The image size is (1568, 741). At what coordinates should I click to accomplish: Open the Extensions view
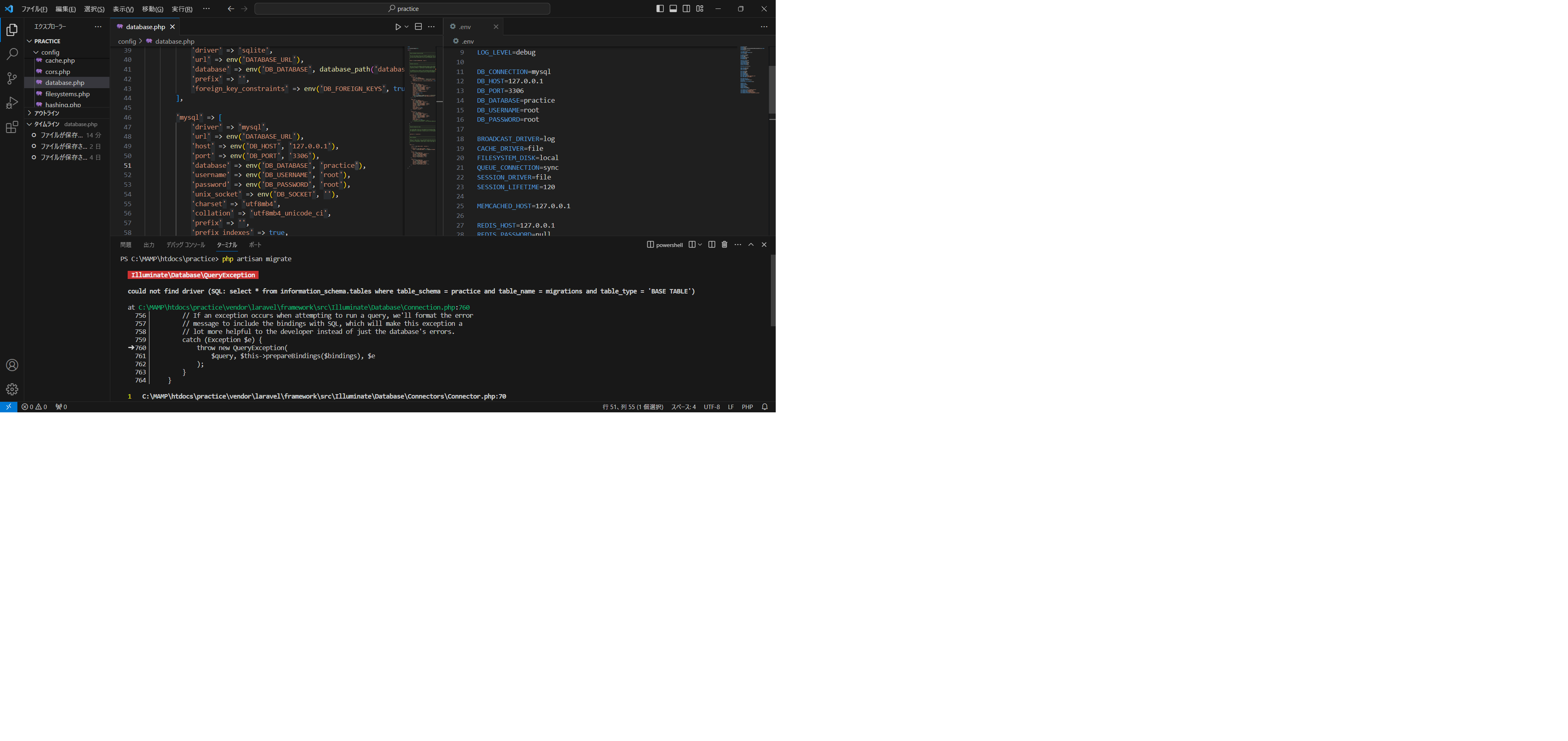[x=12, y=127]
